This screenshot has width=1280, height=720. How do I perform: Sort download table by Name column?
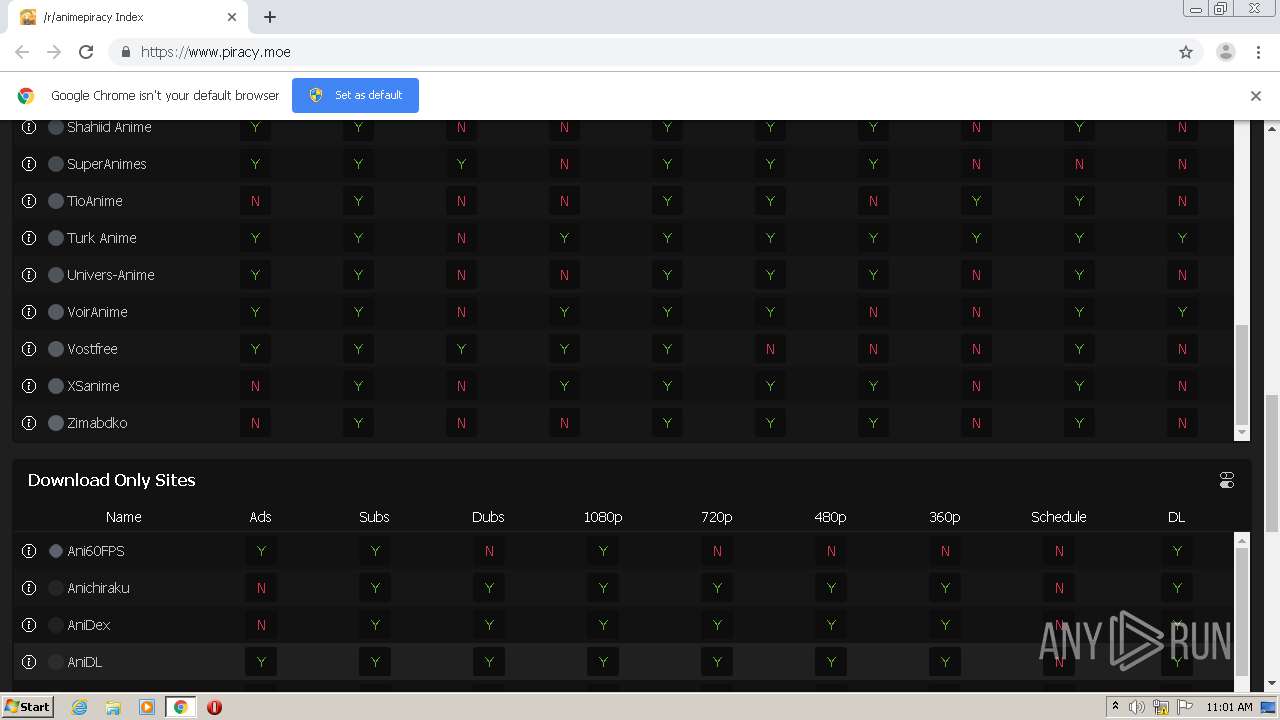[x=124, y=517]
